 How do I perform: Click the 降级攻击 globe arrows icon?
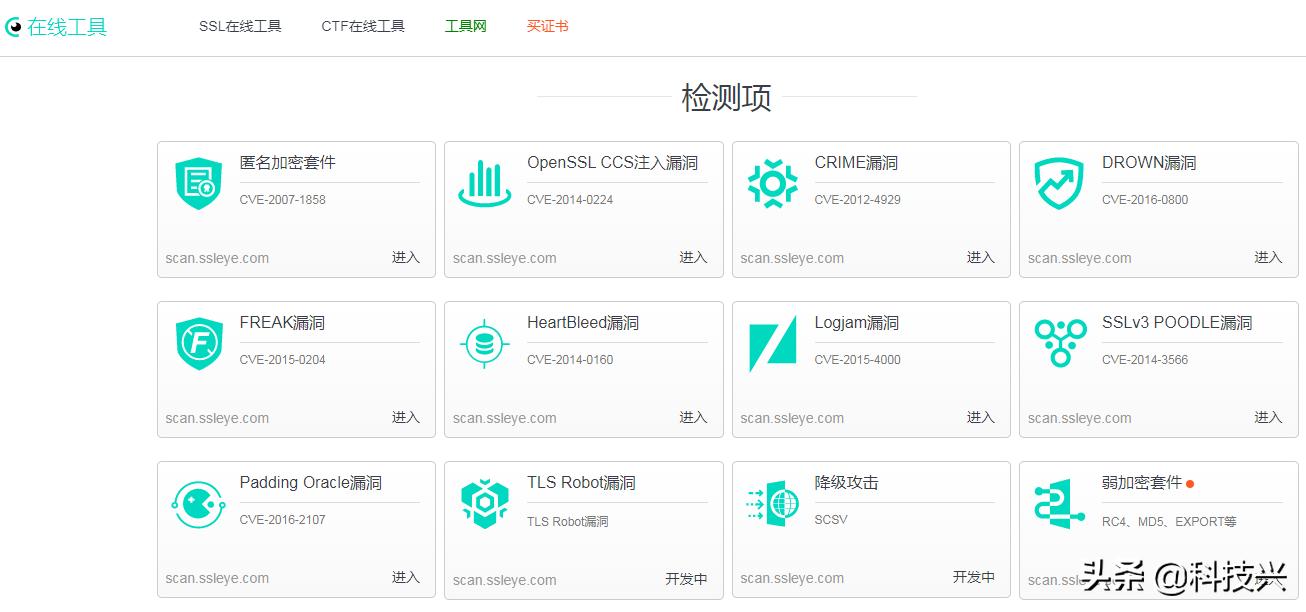pyautogui.click(x=772, y=504)
